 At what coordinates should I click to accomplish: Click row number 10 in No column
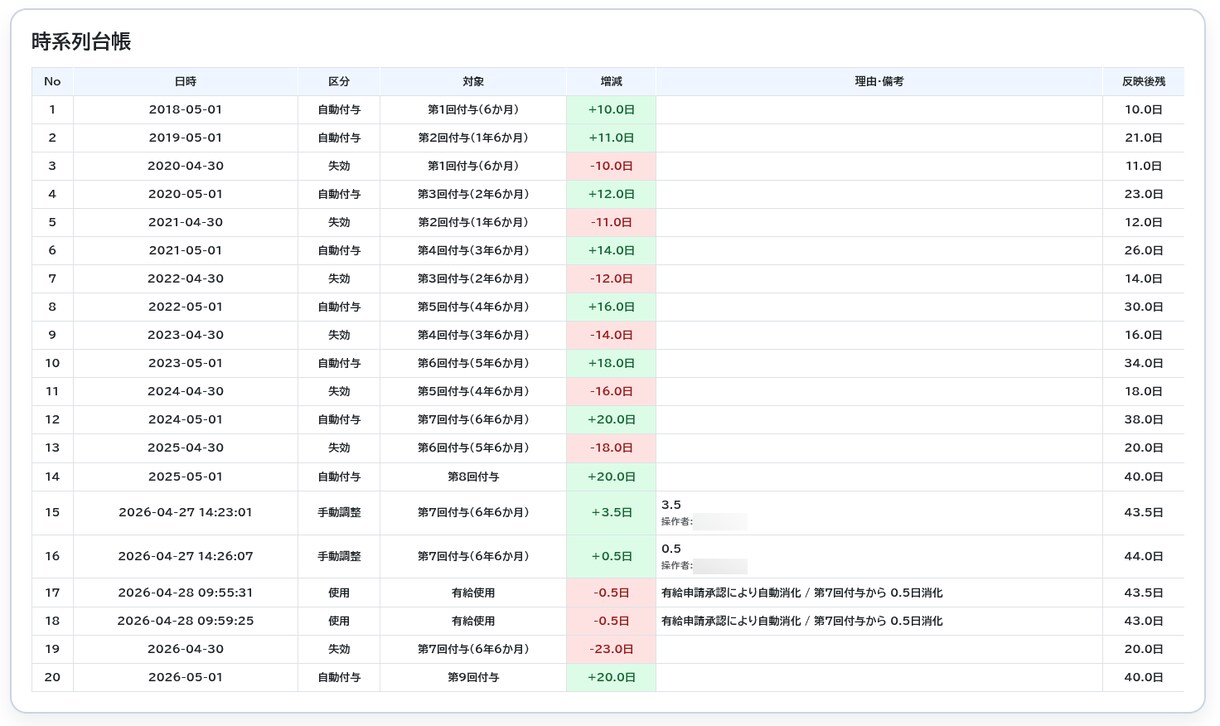(52, 363)
